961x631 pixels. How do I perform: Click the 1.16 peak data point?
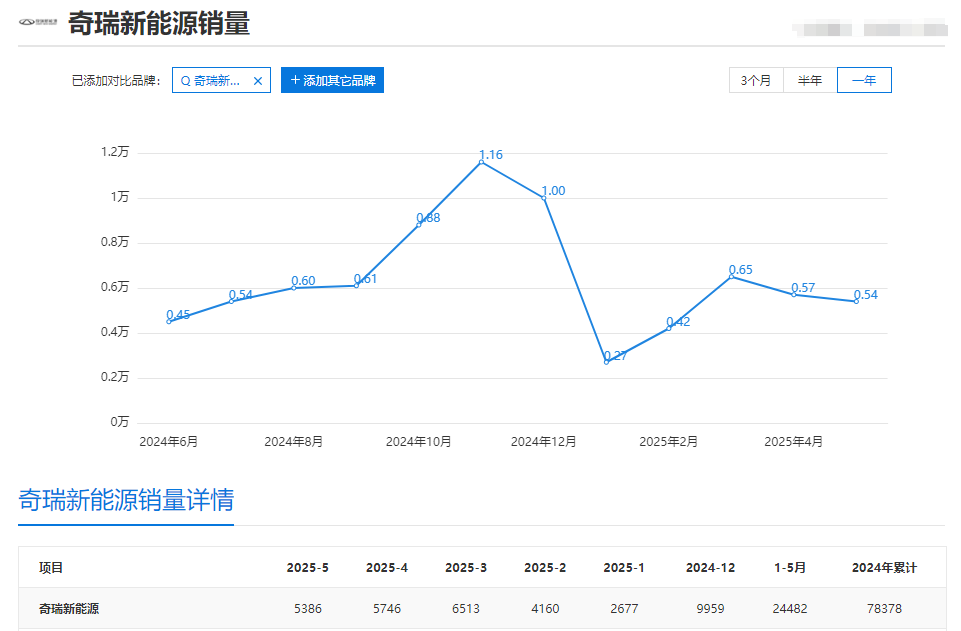[x=481, y=162]
